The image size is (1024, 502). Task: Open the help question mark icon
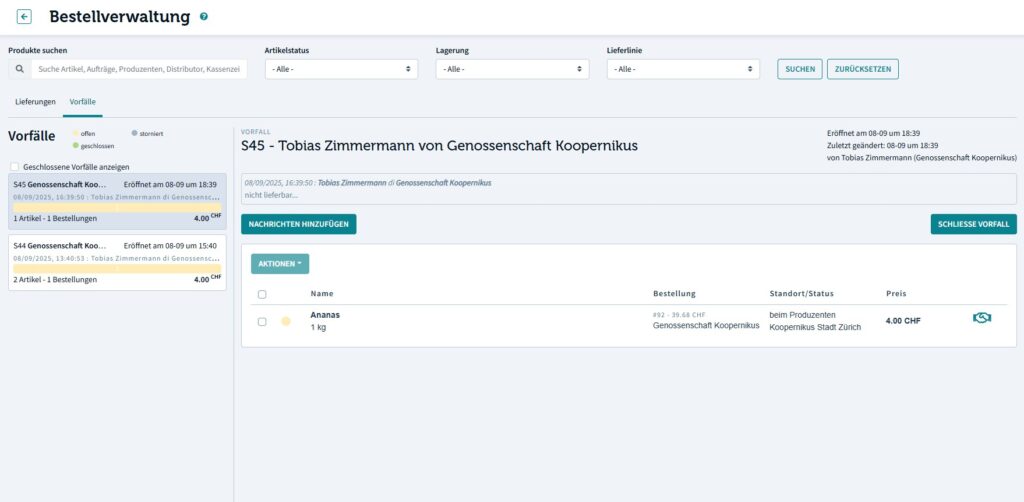tap(204, 17)
